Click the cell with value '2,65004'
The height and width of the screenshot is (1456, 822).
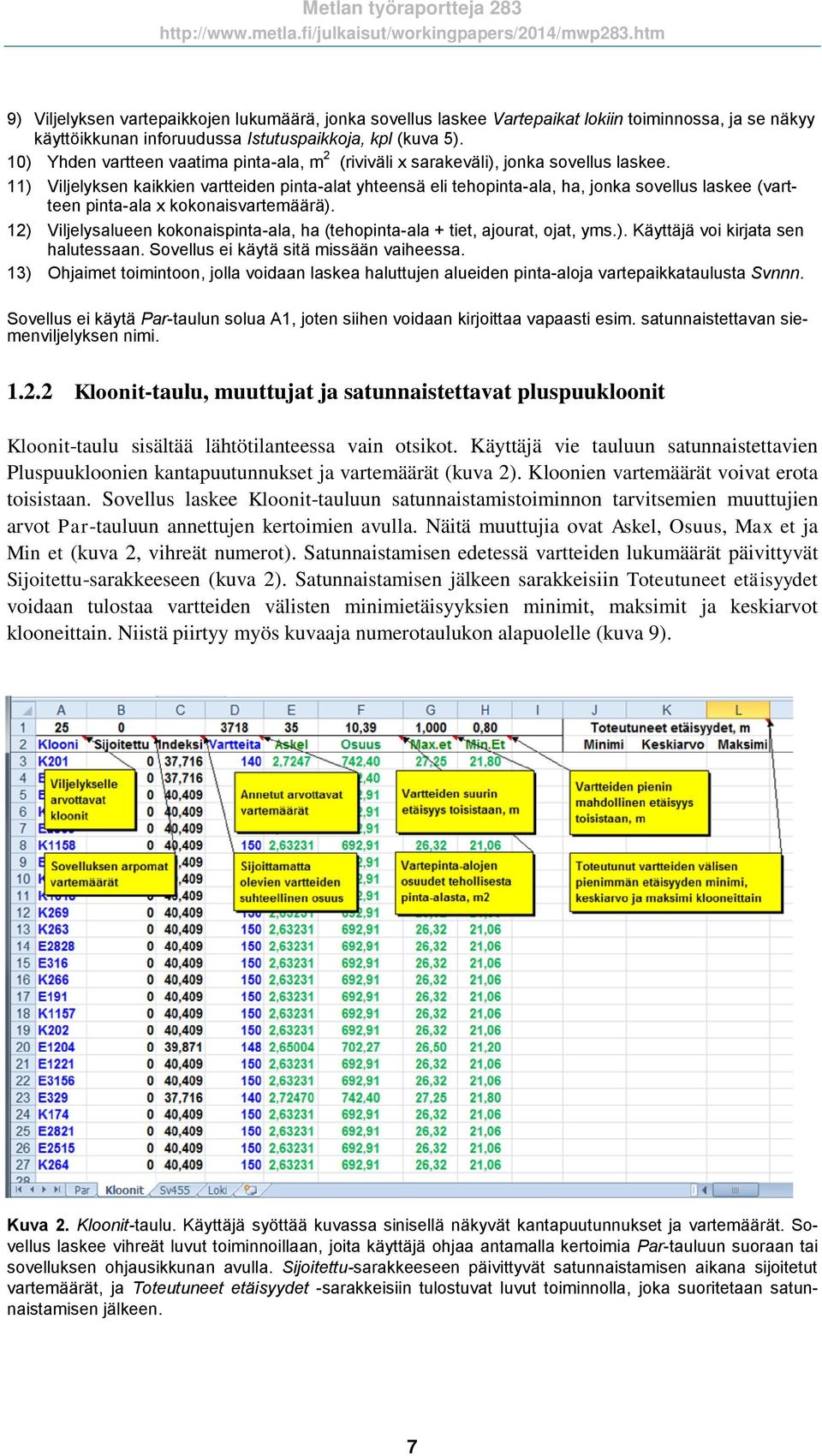tap(291, 1047)
